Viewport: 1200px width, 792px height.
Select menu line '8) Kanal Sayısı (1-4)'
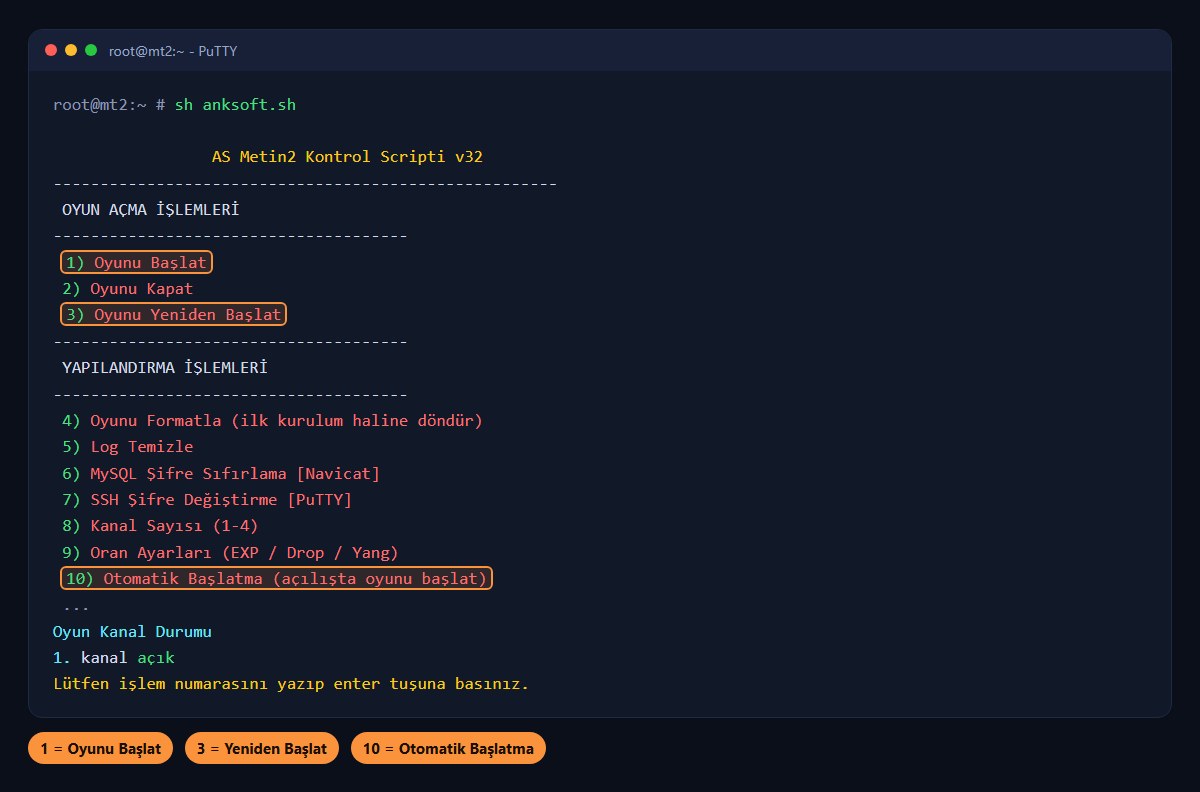160,526
